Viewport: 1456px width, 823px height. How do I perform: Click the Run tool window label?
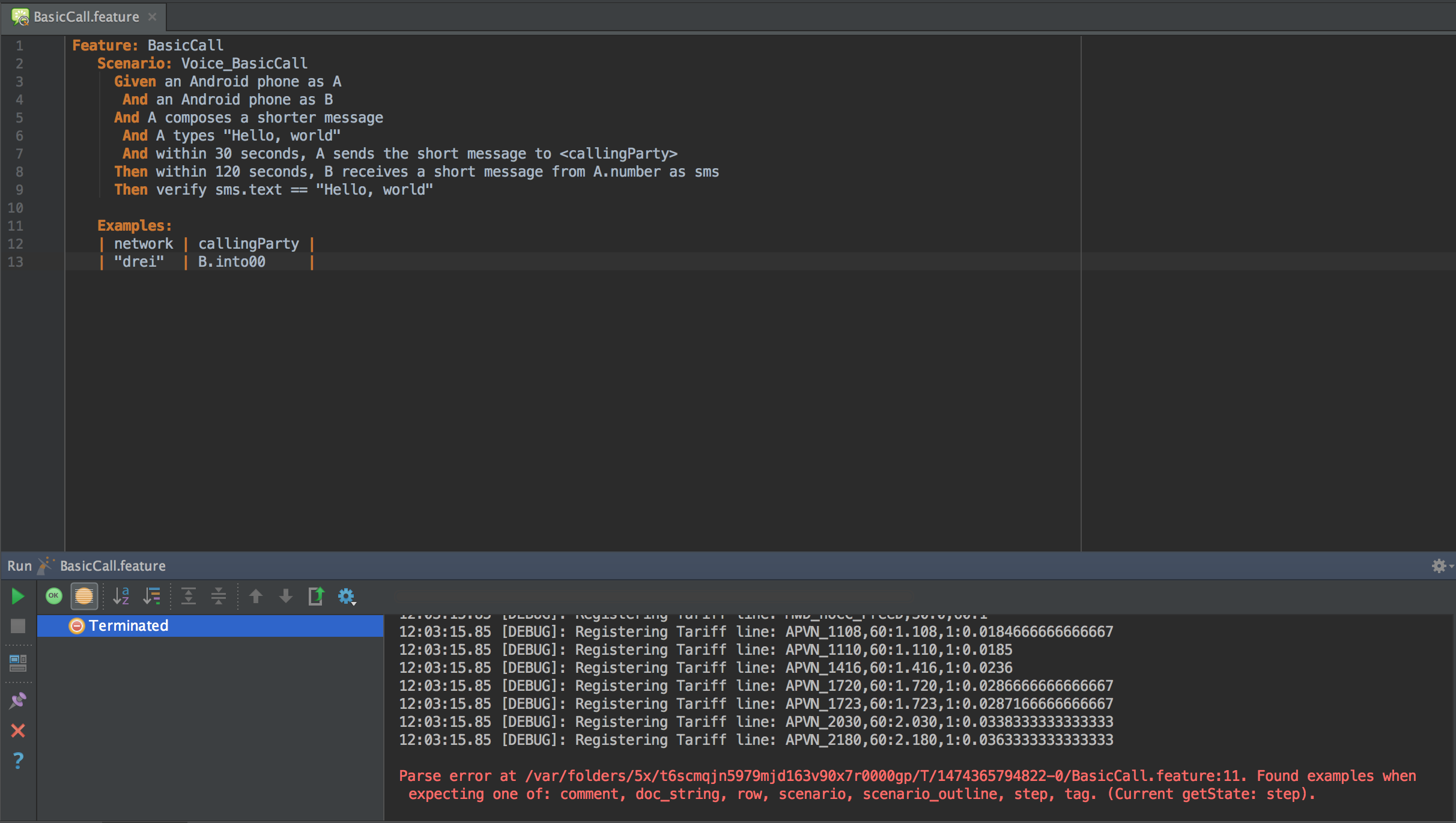click(19, 566)
